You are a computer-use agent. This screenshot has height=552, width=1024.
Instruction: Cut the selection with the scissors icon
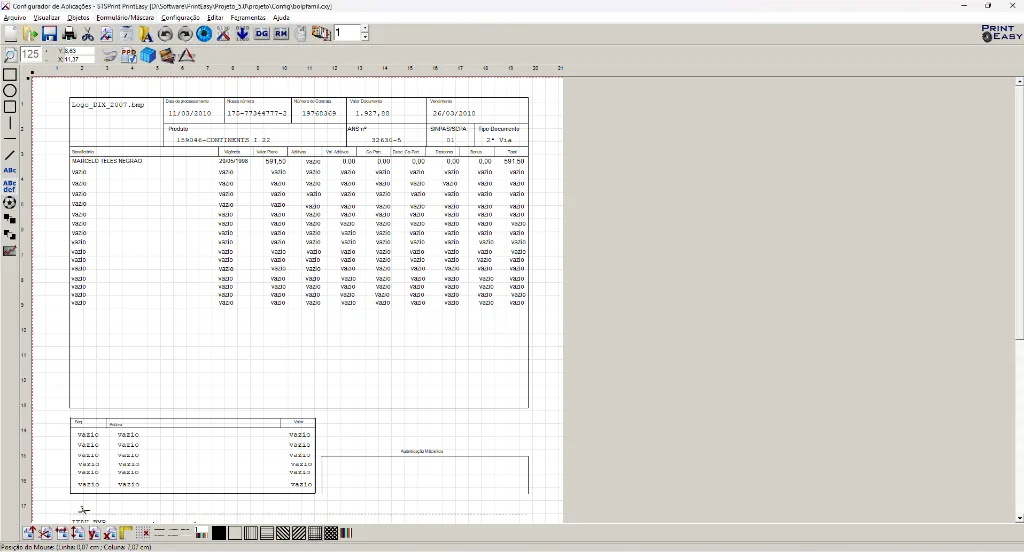88,33
